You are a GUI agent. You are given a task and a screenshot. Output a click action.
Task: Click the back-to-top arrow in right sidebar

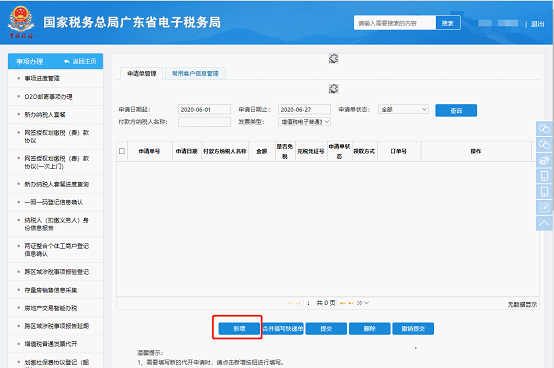(x=544, y=223)
